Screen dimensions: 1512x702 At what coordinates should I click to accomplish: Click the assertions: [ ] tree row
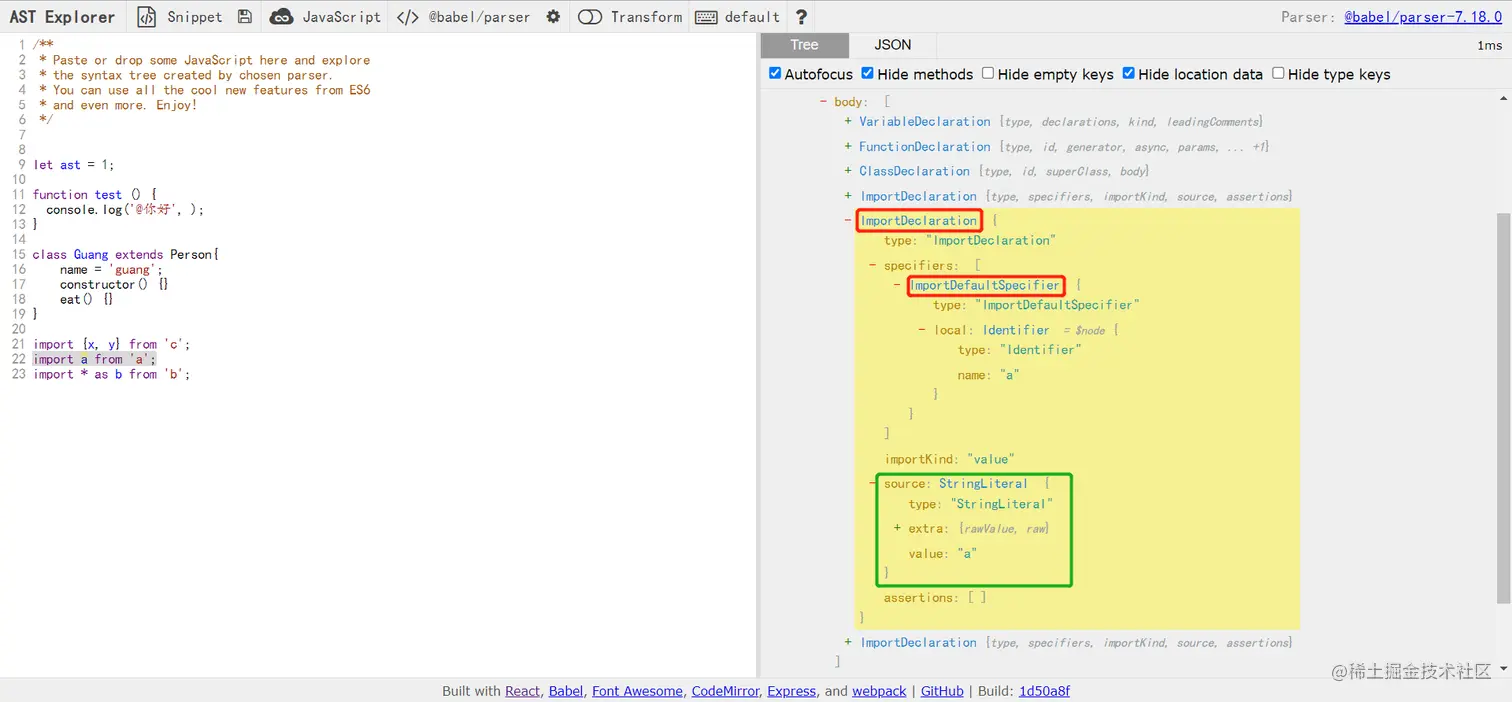(935, 598)
